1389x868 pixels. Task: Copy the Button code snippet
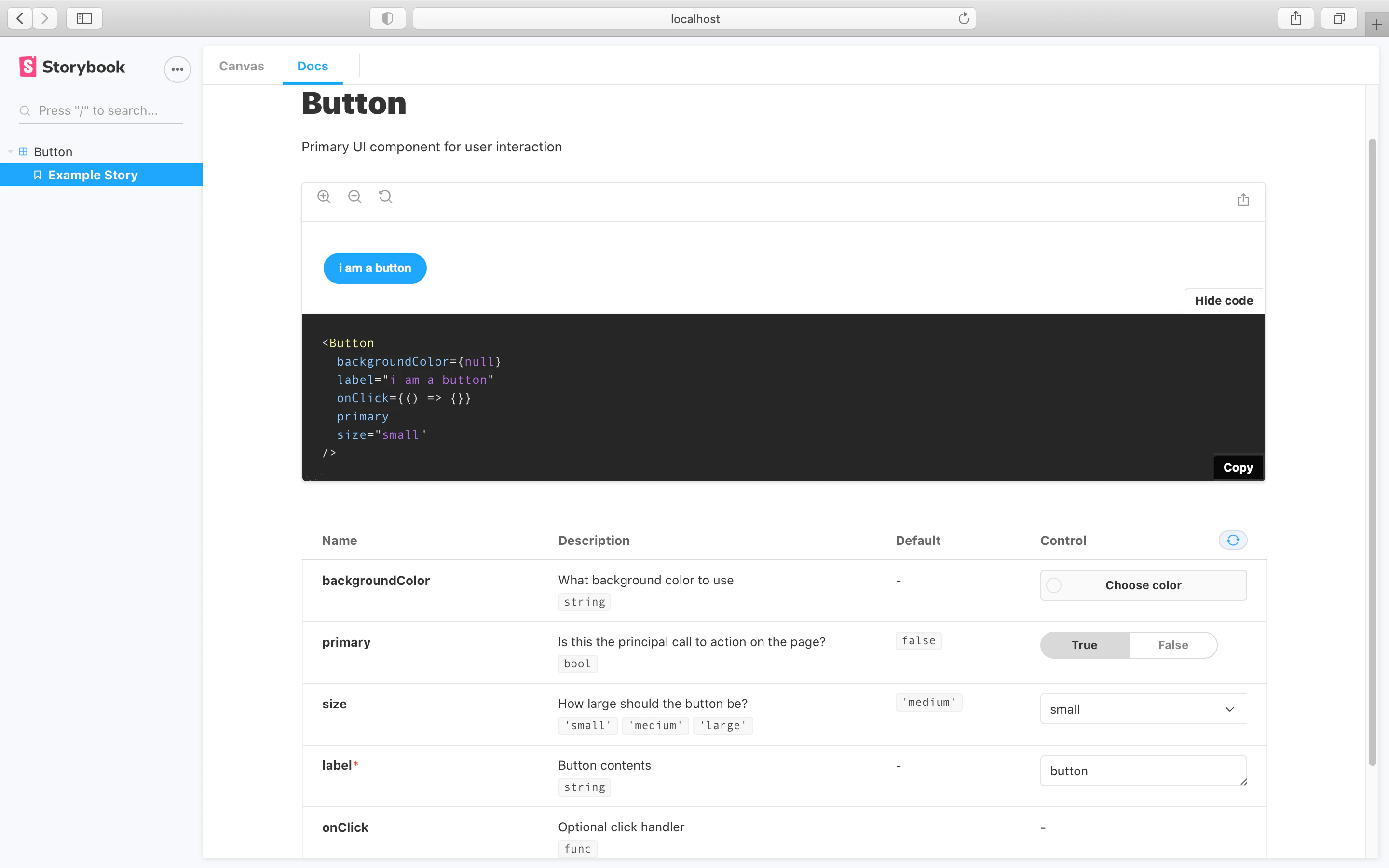click(x=1238, y=467)
